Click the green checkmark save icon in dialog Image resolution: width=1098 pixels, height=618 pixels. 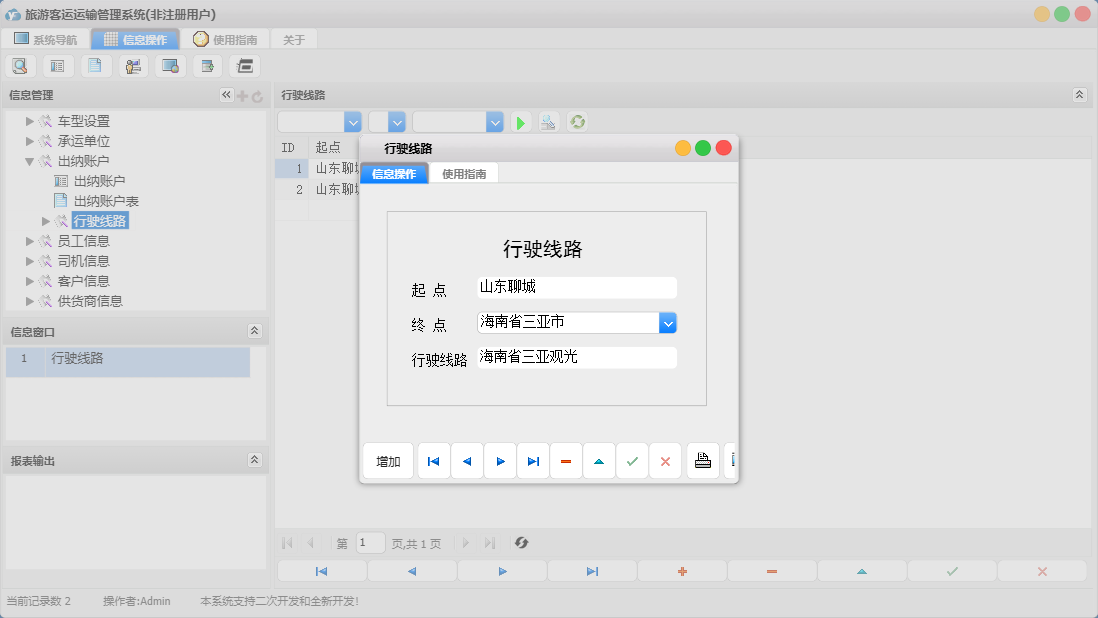click(x=632, y=461)
